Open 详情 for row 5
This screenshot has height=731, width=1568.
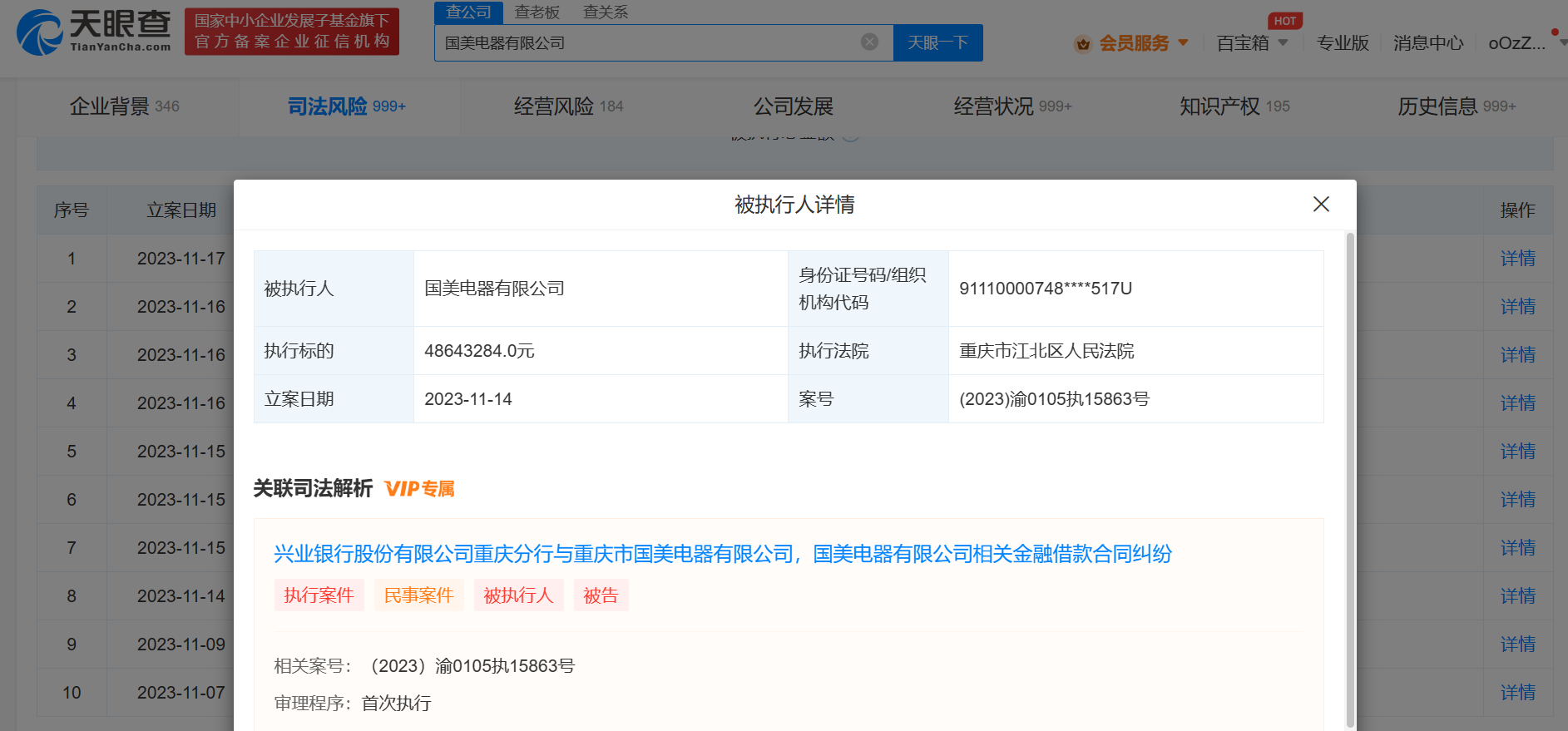point(1517,452)
